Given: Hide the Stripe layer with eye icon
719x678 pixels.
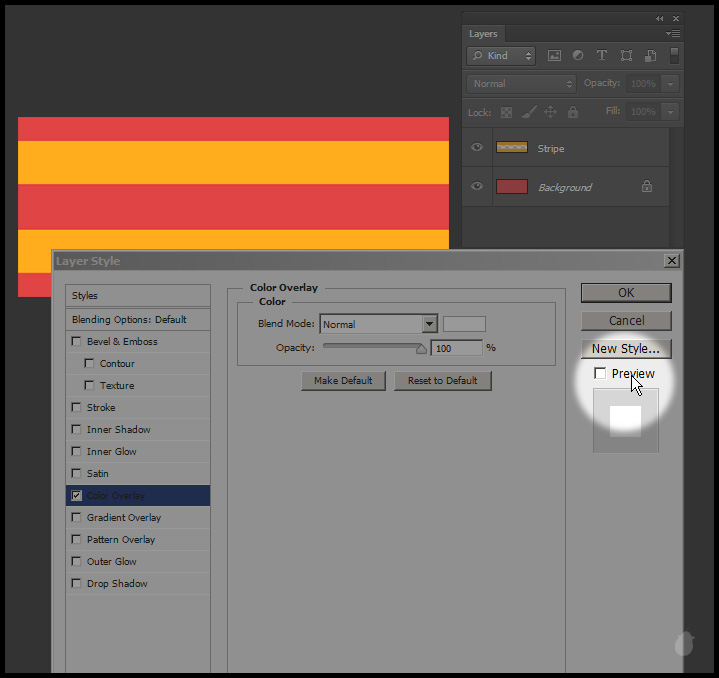Looking at the screenshot, I should (x=477, y=148).
